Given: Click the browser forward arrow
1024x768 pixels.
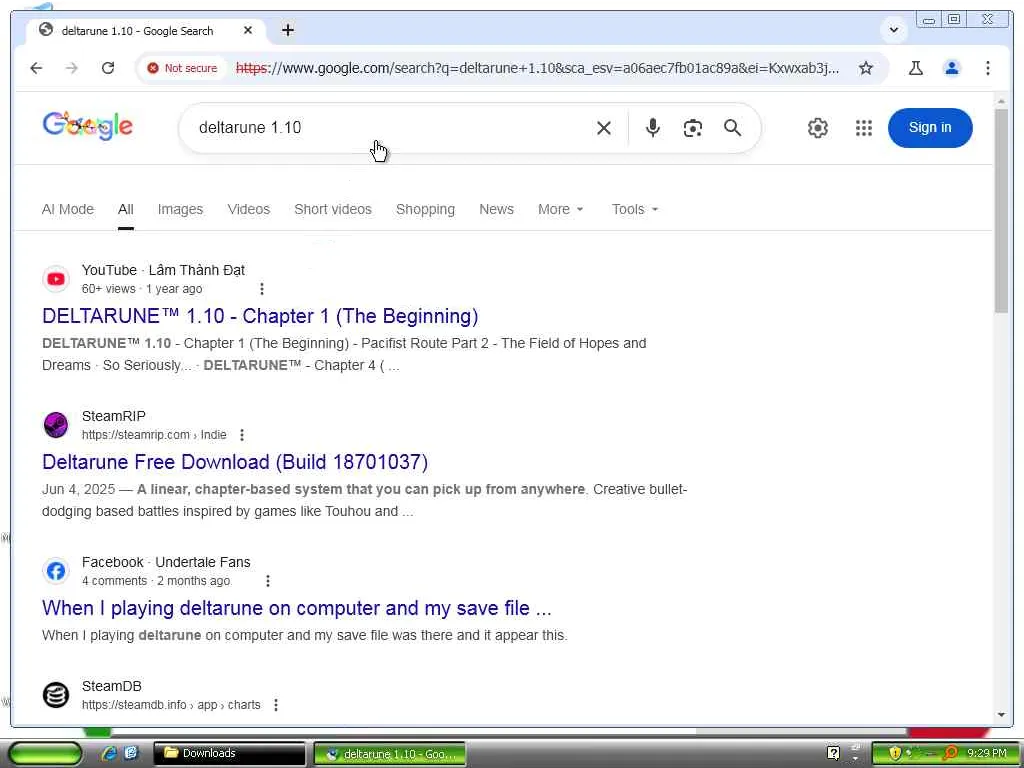Looking at the screenshot, I should 72,68.
